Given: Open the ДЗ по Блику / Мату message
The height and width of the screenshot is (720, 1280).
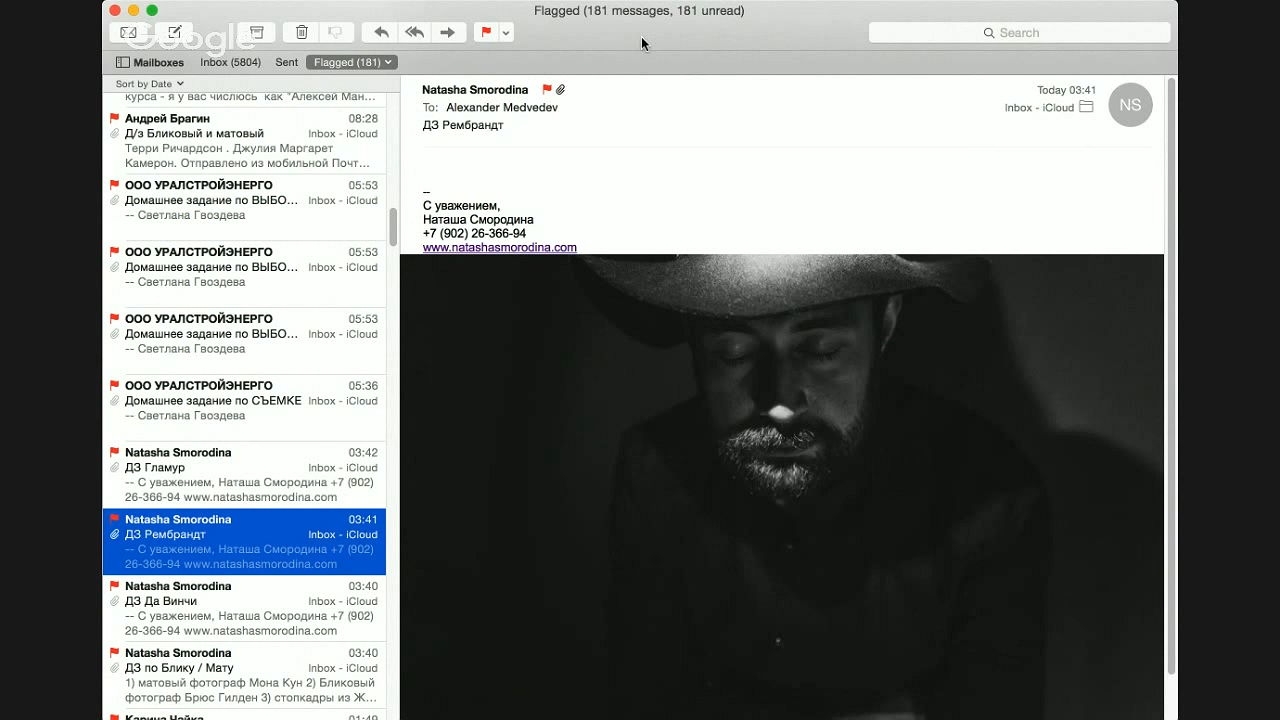Looking at the screenshot, I should pyautogui.click(x=244, y=676).
